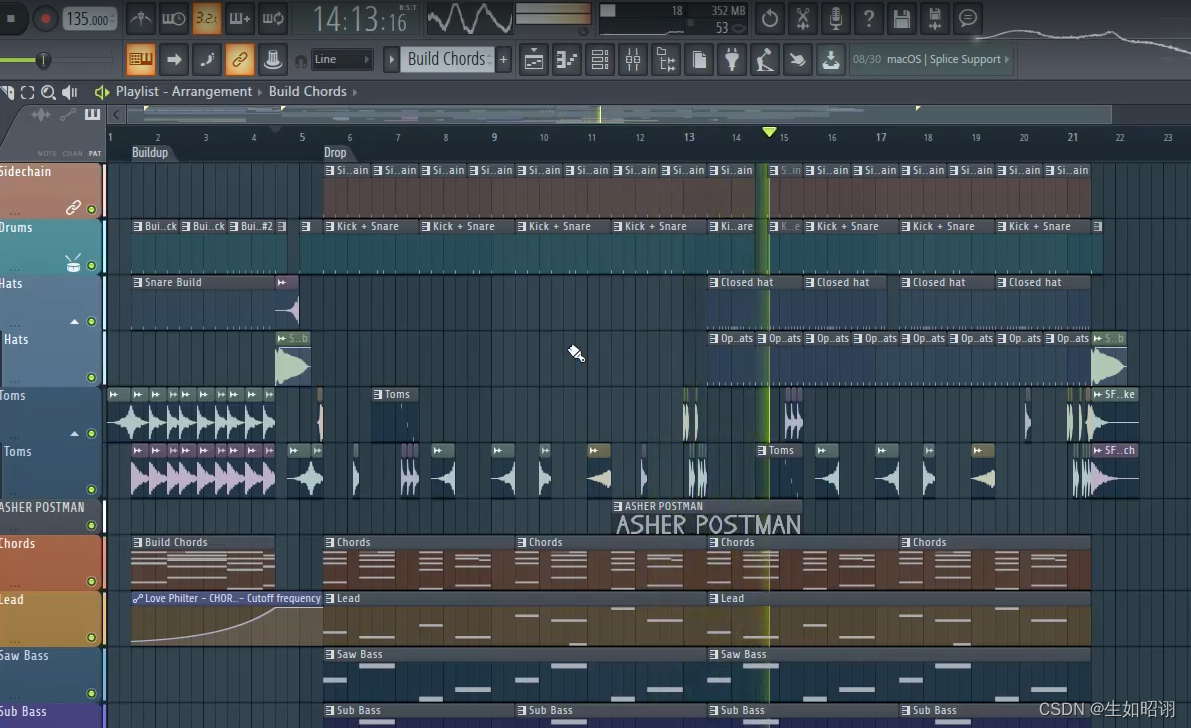The width and height of the screenshot is (1191, 728).
Task: Open the undo history
Action: pyautogui.click(x=769, y=18)
